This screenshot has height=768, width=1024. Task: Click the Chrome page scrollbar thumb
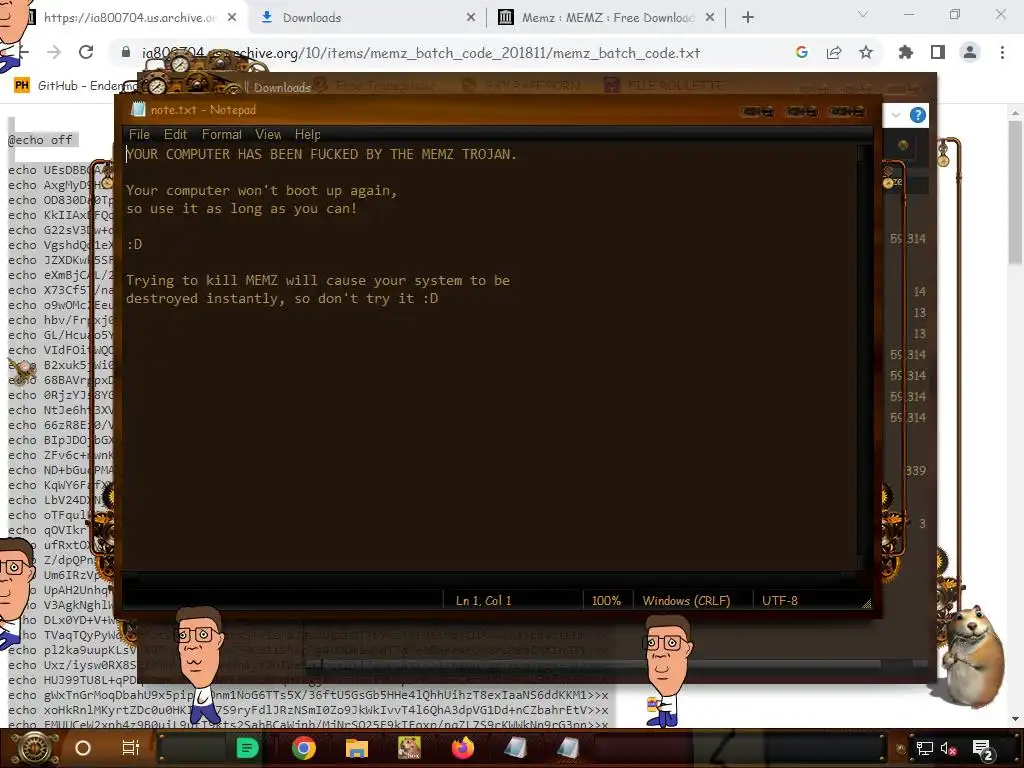tap(1015, 193)
